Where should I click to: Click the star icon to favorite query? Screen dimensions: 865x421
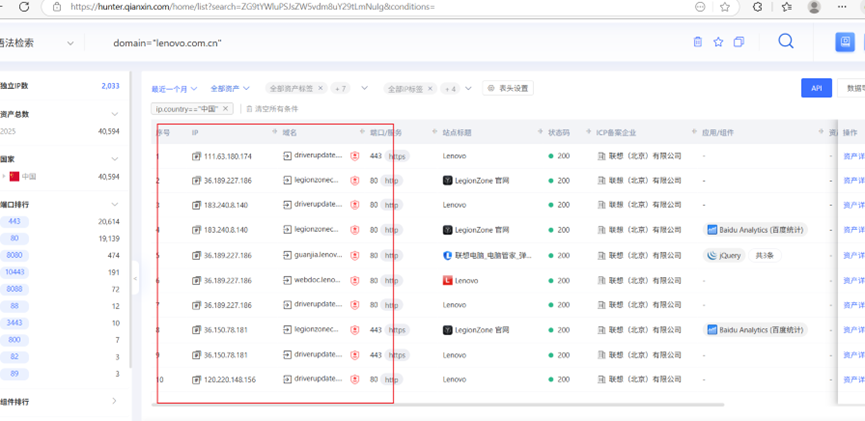(x=718, y=42)
